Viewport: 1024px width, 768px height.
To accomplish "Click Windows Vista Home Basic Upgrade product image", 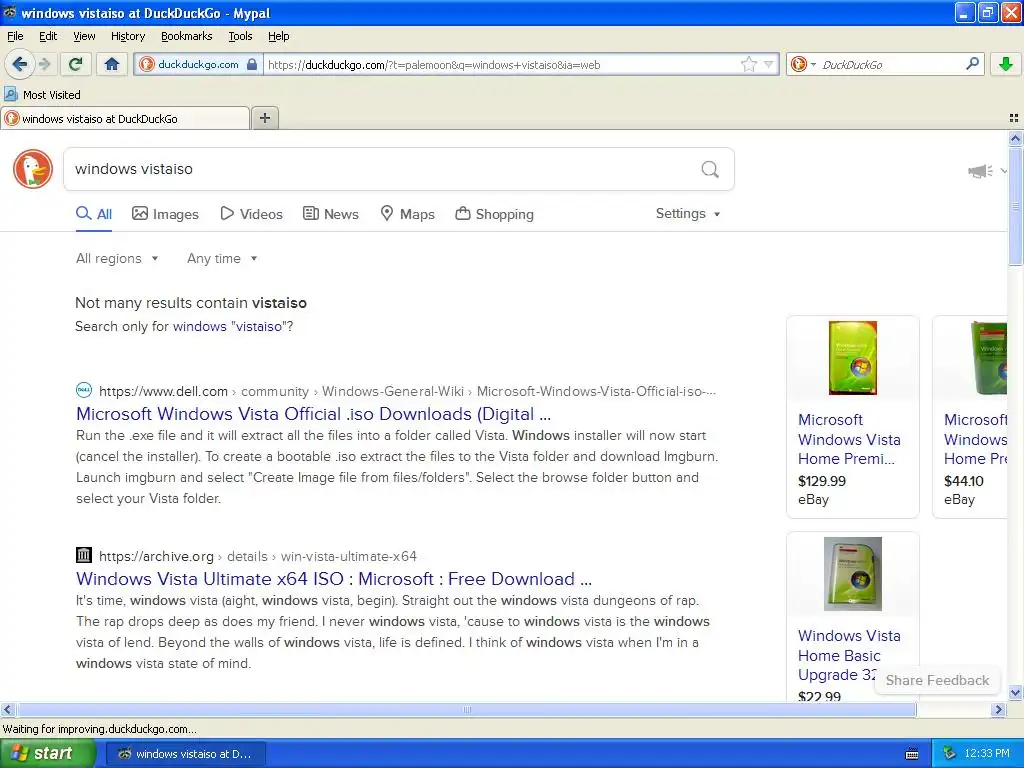I will coord(853,573).
